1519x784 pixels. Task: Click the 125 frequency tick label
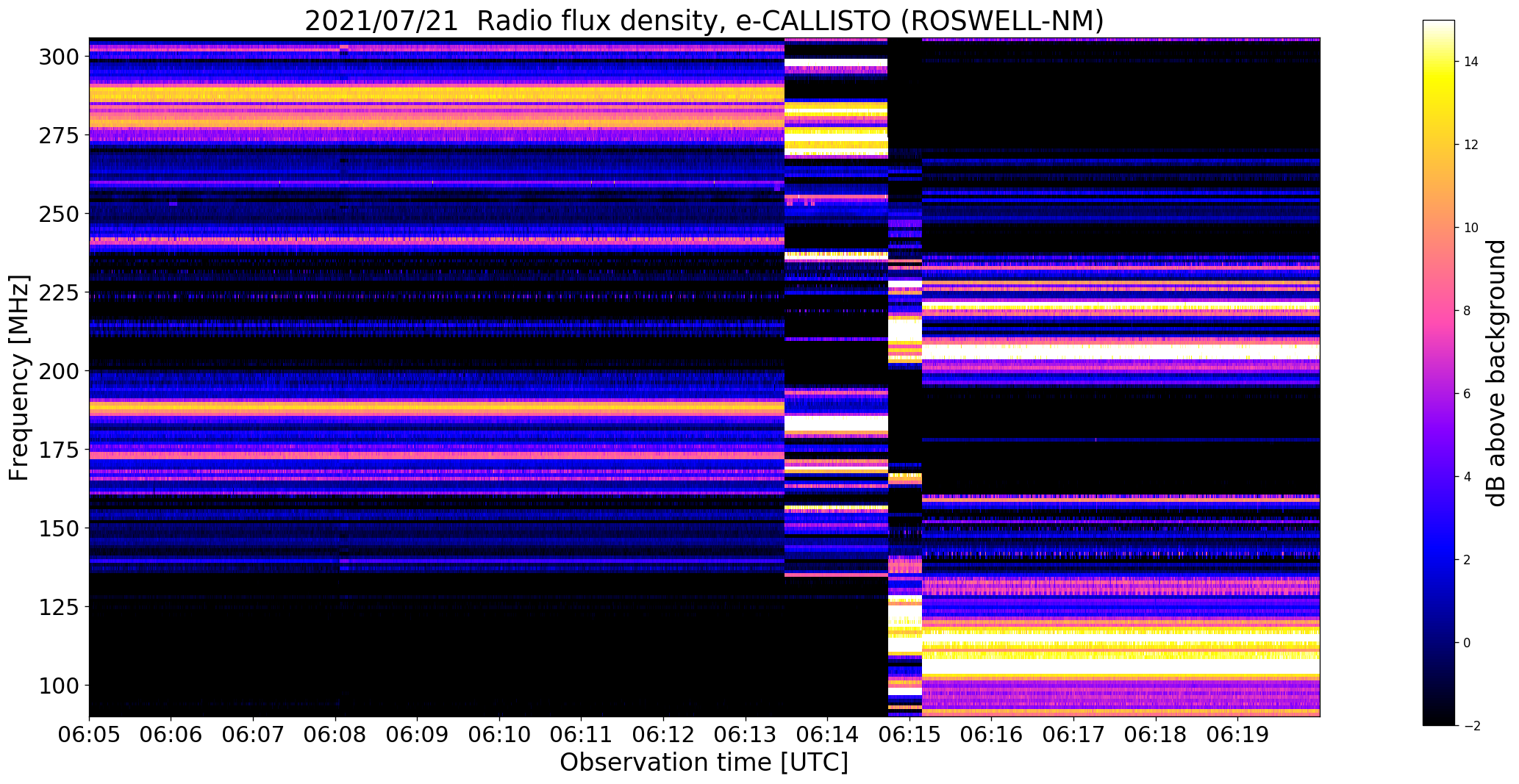58,607
